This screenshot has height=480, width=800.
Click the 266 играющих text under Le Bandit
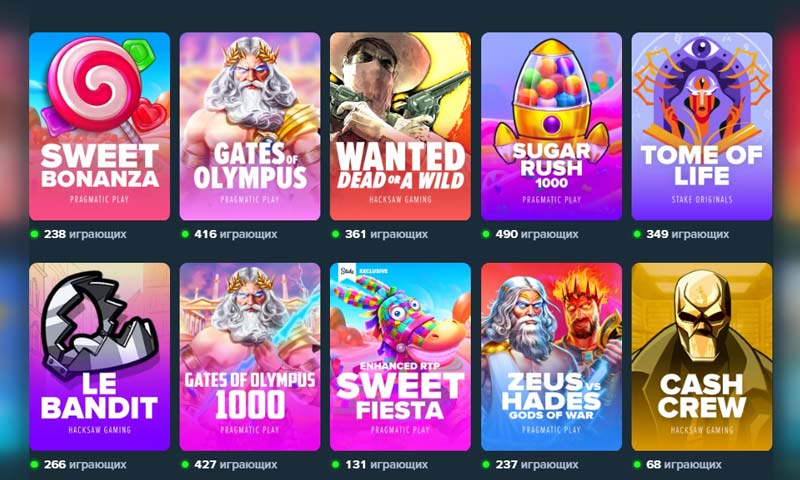click(85, 465)
